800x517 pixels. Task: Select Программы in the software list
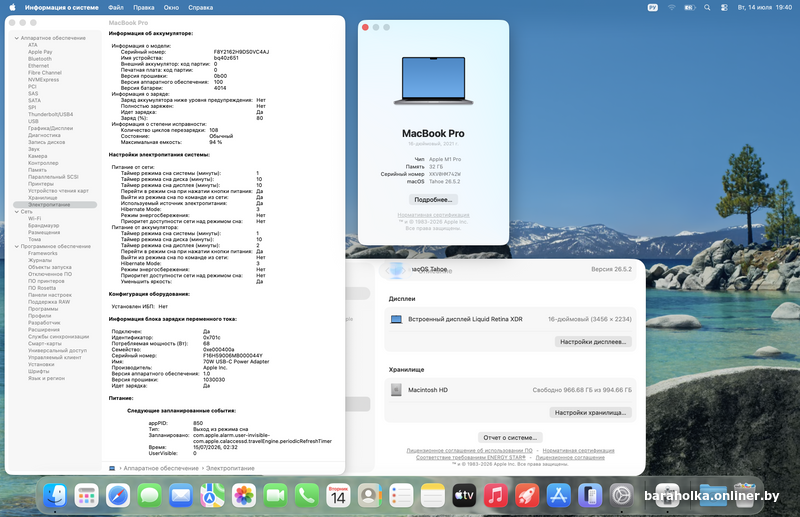pyautogui.click(x=43, y=309)
